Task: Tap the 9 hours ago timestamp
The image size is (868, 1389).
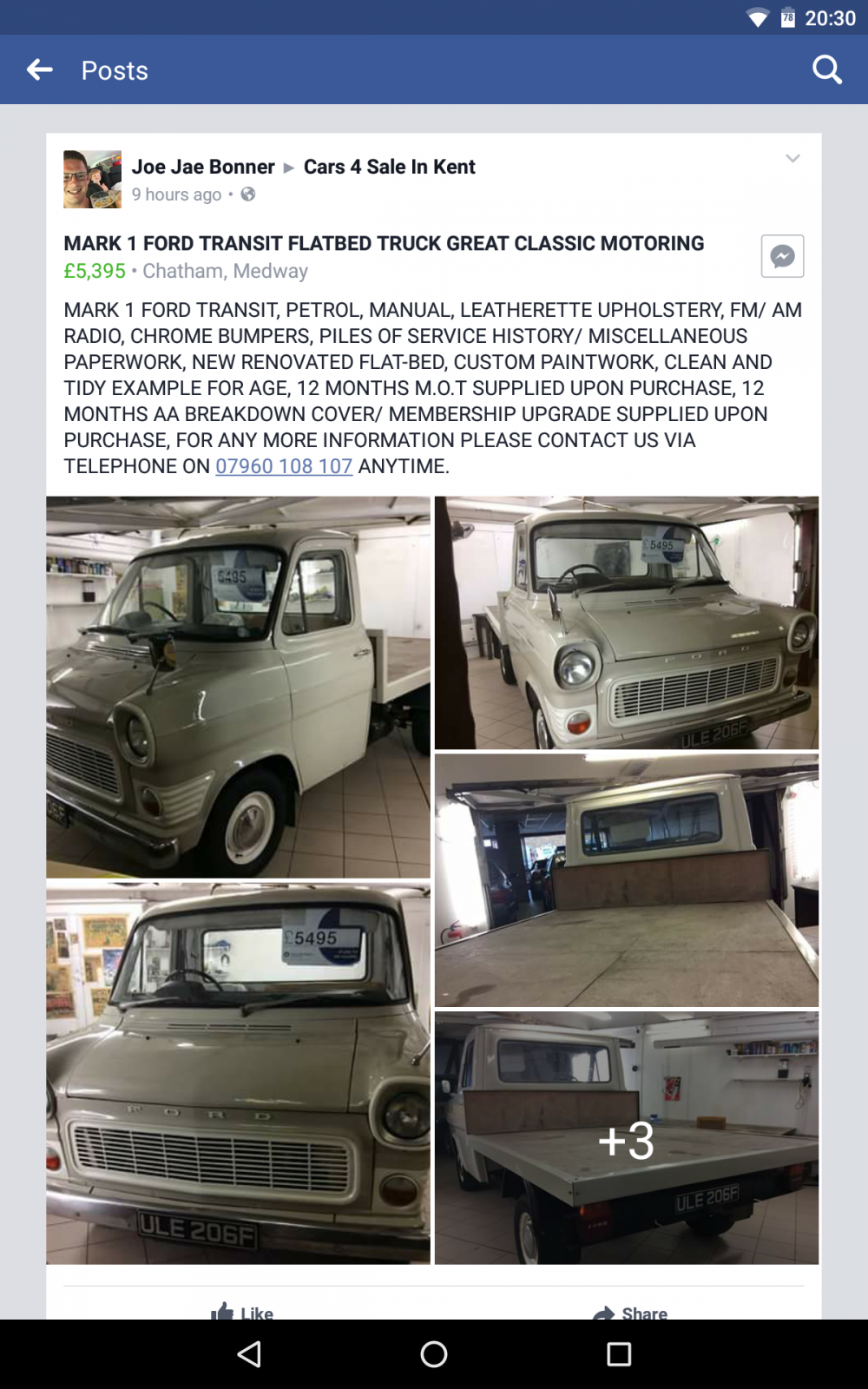Action: (x=177, y=194)
